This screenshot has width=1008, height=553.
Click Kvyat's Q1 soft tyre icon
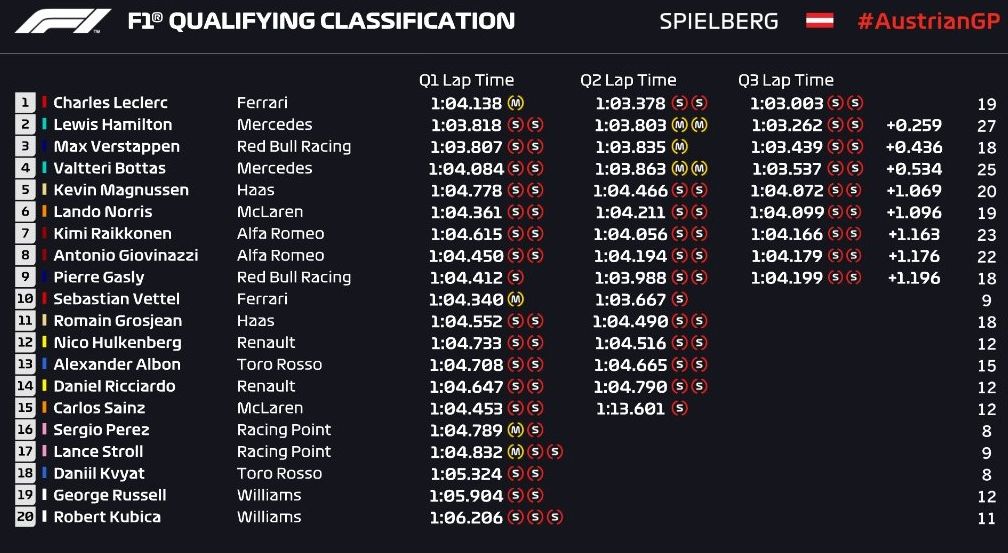(x=516, y=474)
